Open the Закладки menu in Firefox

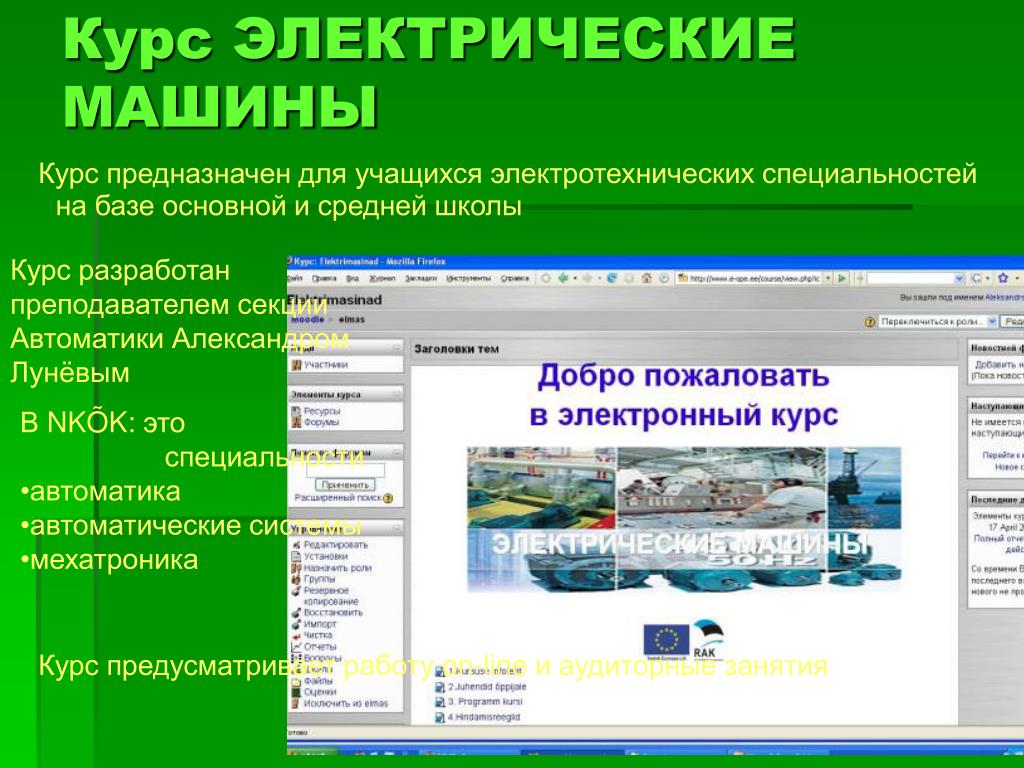pyautogui.click(x=421, y=279)
